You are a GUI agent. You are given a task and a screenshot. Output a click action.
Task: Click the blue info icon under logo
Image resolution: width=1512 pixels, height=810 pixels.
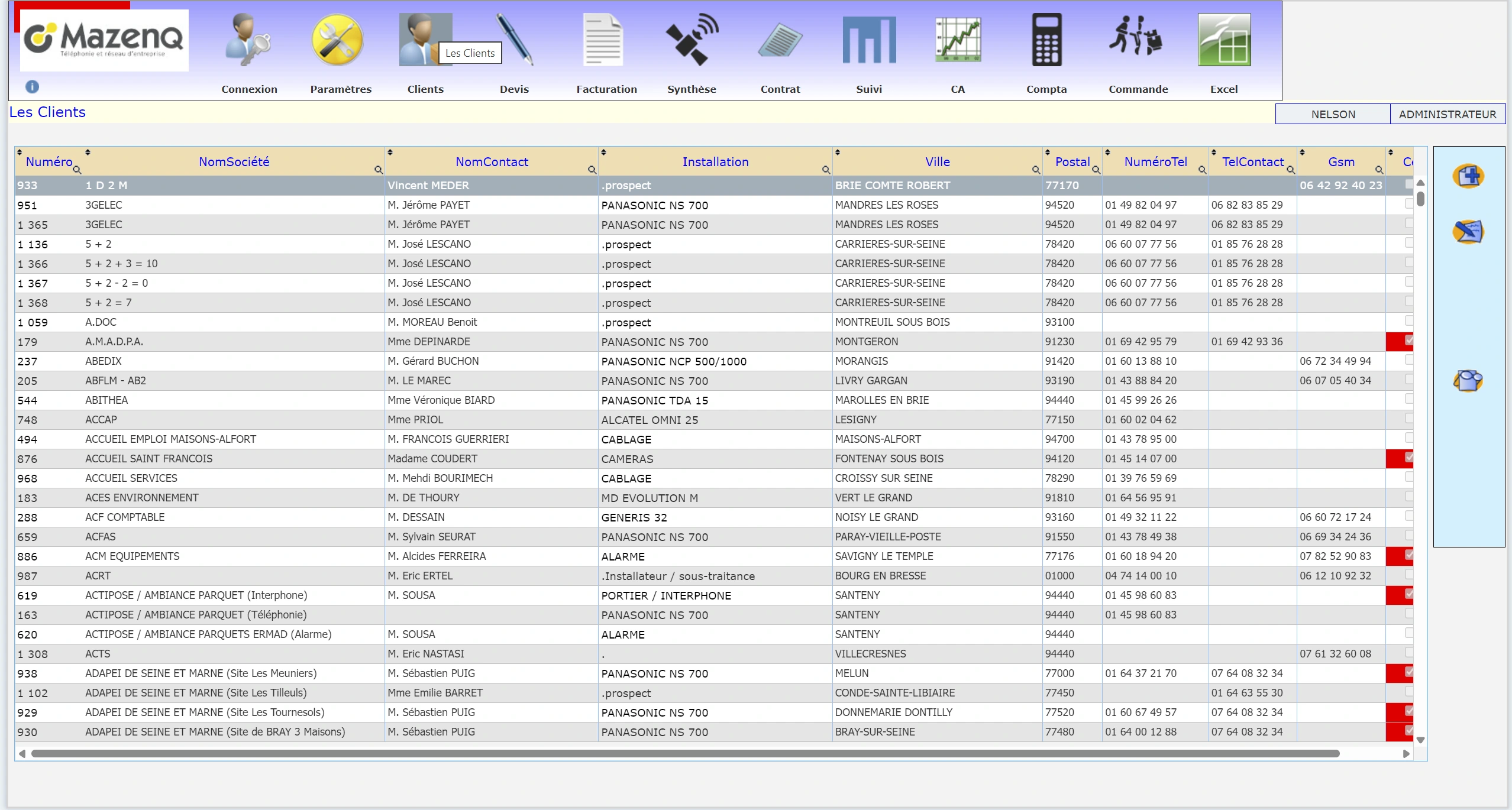tap(32, 87)
